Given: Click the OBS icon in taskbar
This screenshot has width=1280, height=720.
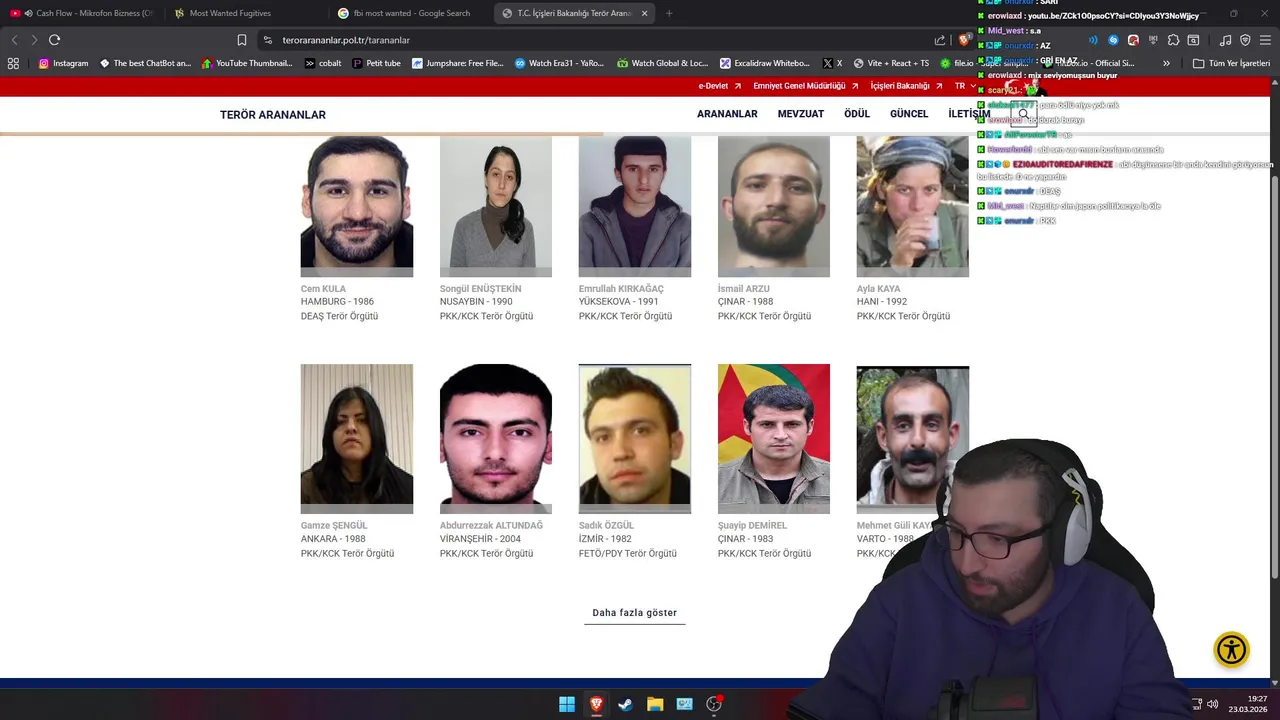Looking at the screenshot, I should click(x=714, y=704).
